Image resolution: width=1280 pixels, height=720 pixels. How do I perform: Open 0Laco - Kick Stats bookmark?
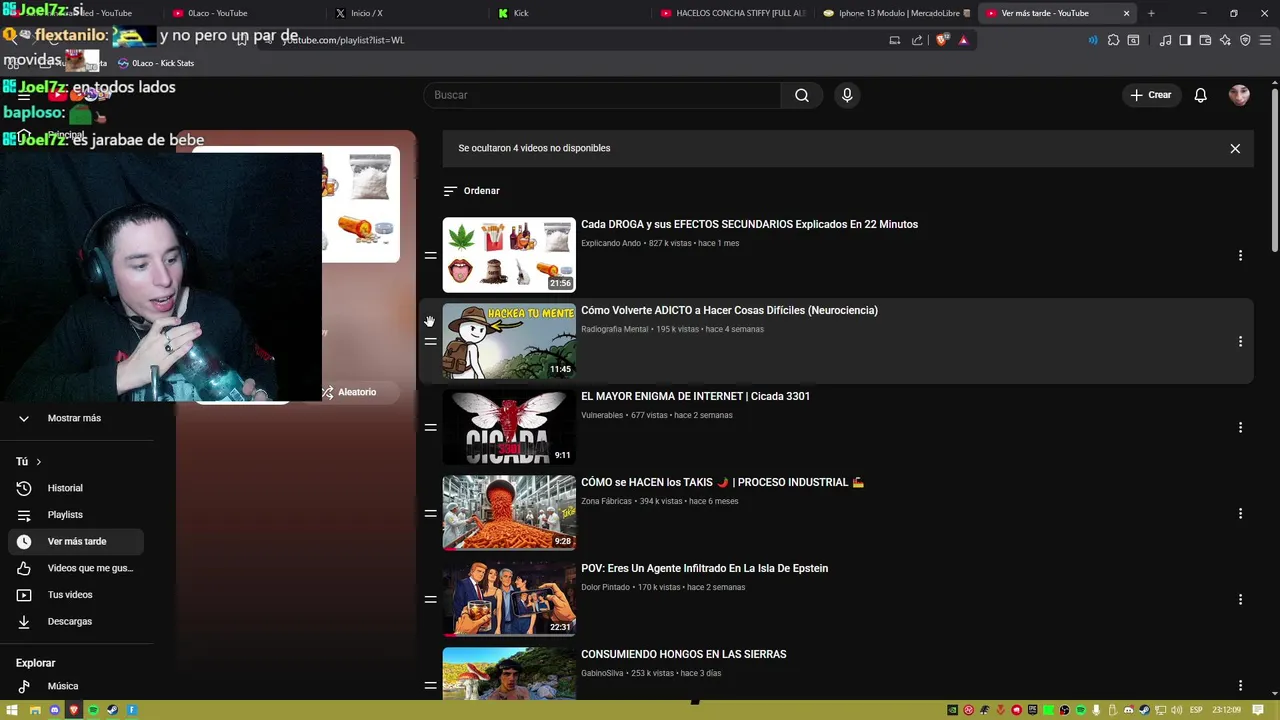pos(156,63)
